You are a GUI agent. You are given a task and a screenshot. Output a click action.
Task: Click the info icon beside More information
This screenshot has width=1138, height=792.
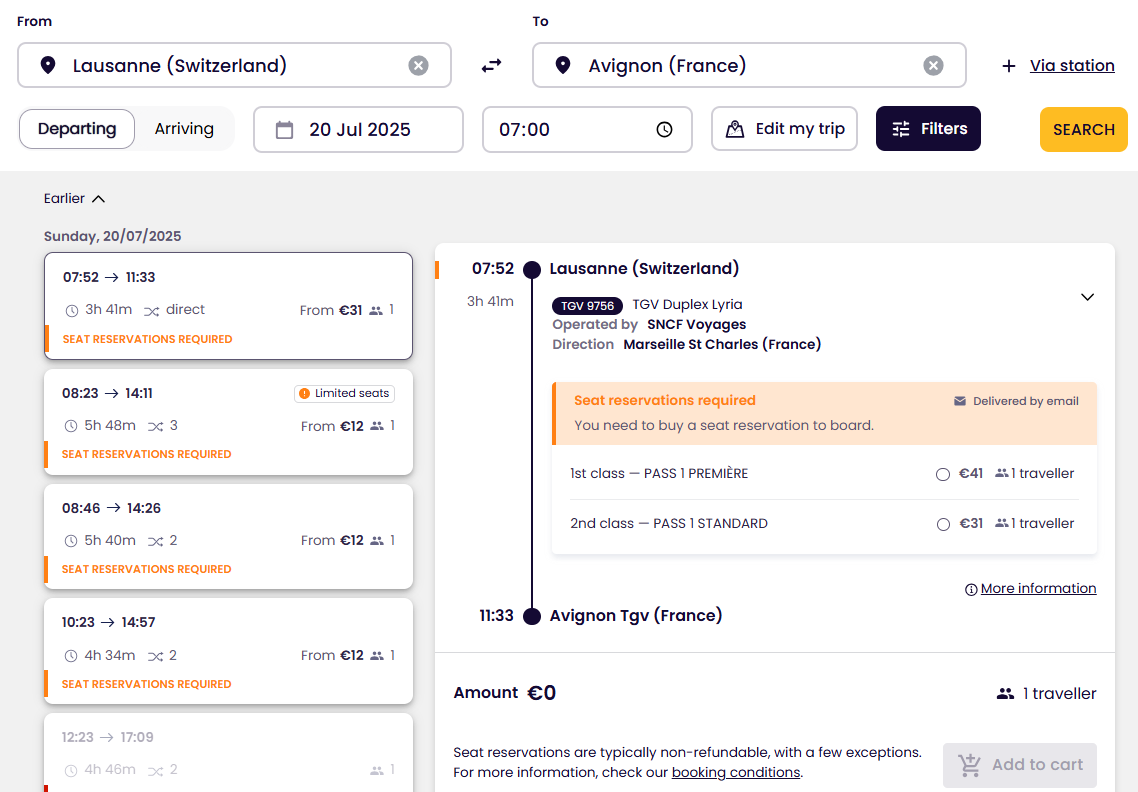point(971,589)
